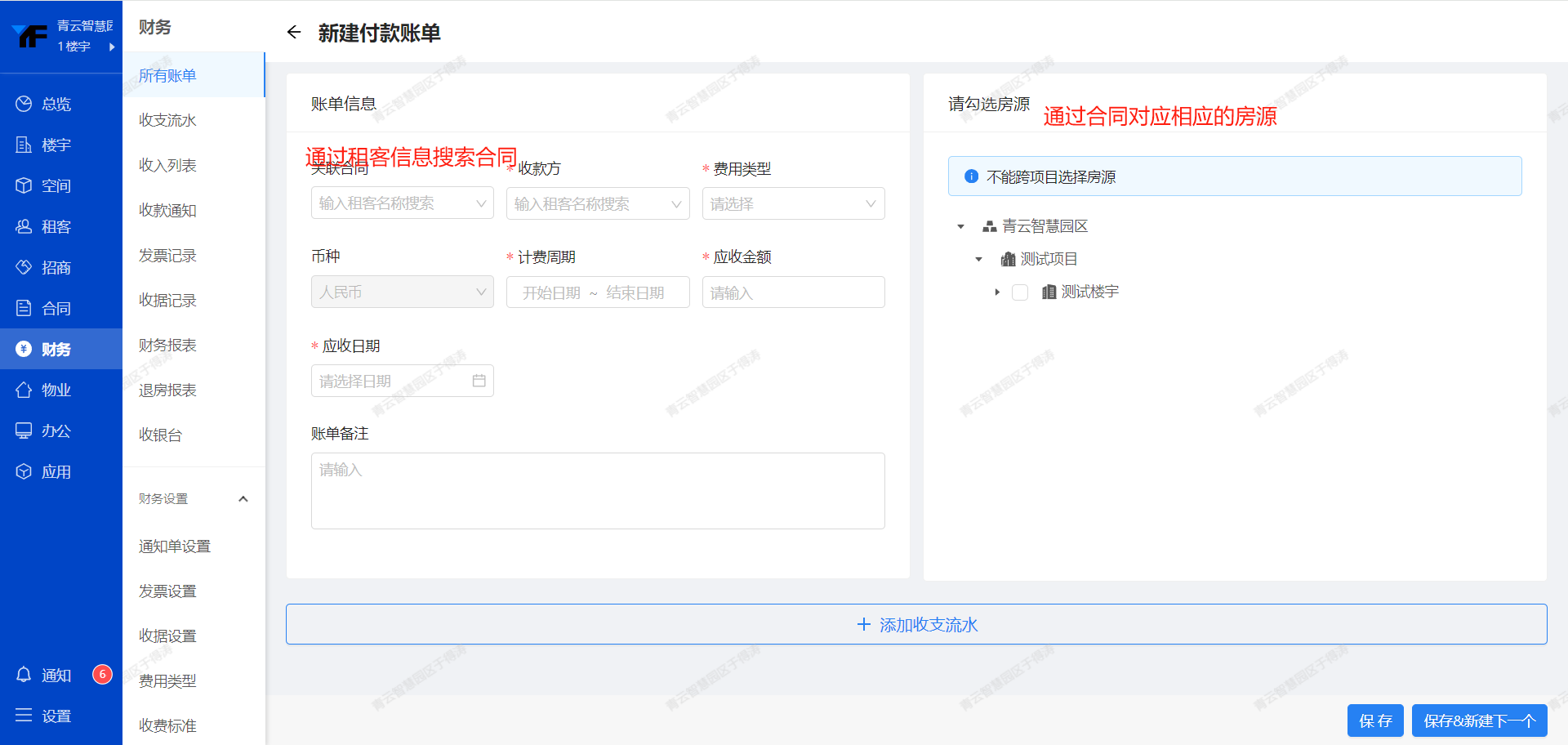Check the 测试楼宇 checkbox
The width and height of the screenshot is (1568, 745).
[1020, 292]
